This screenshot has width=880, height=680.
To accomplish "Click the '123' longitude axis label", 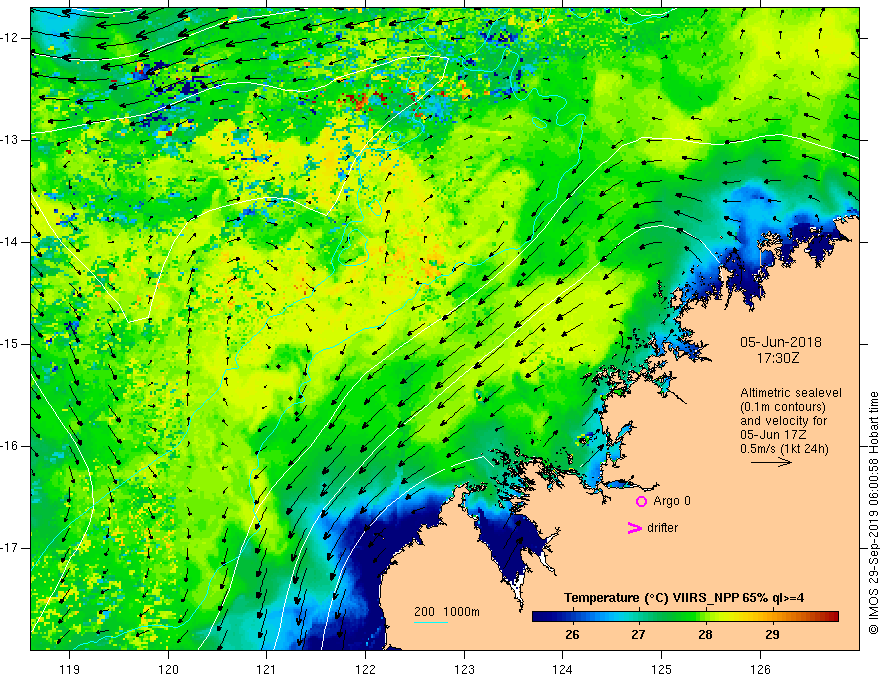I will [464, 669].
